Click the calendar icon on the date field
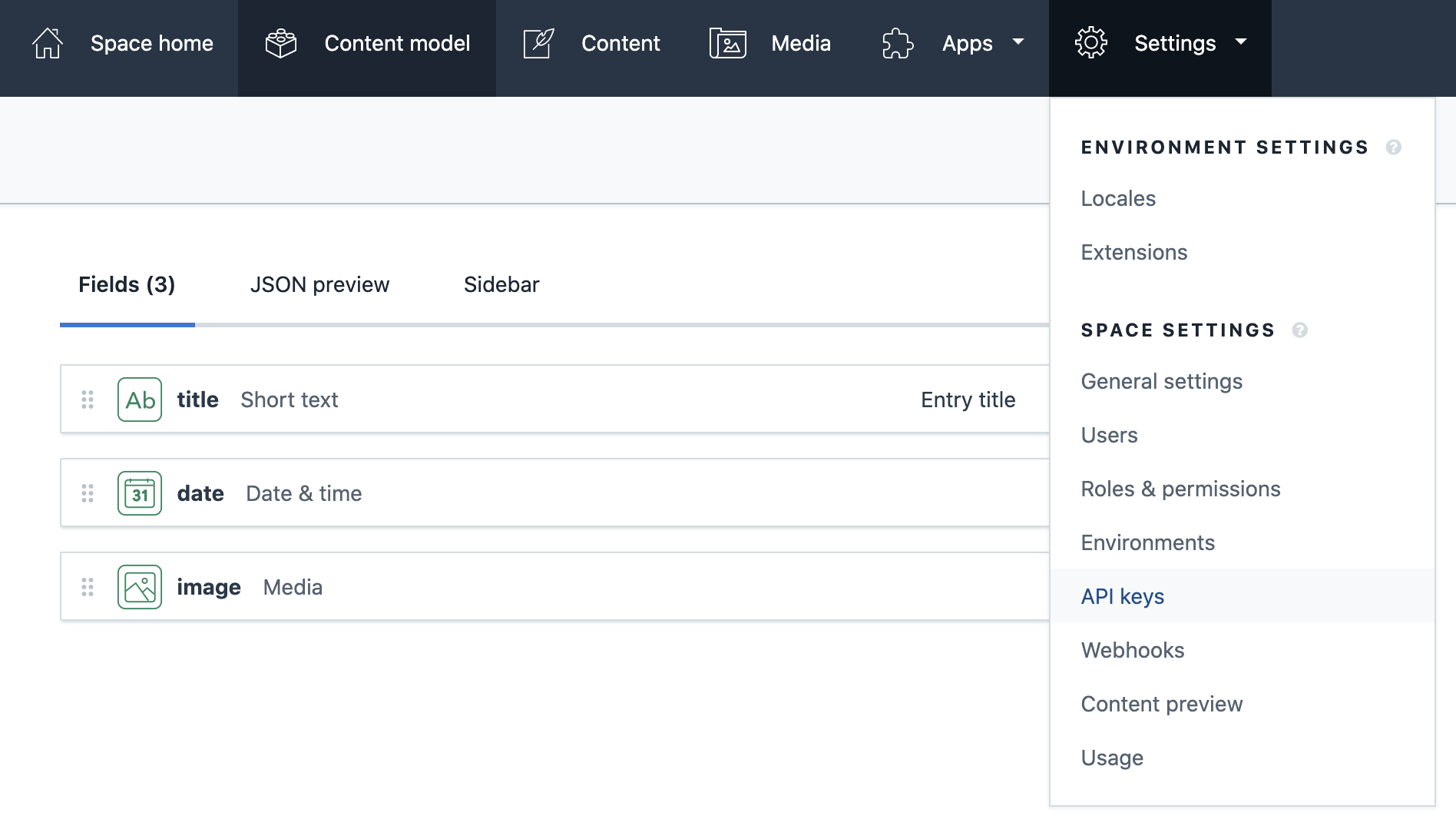The width and height of the screenshot is (1456, 839). 139,493
